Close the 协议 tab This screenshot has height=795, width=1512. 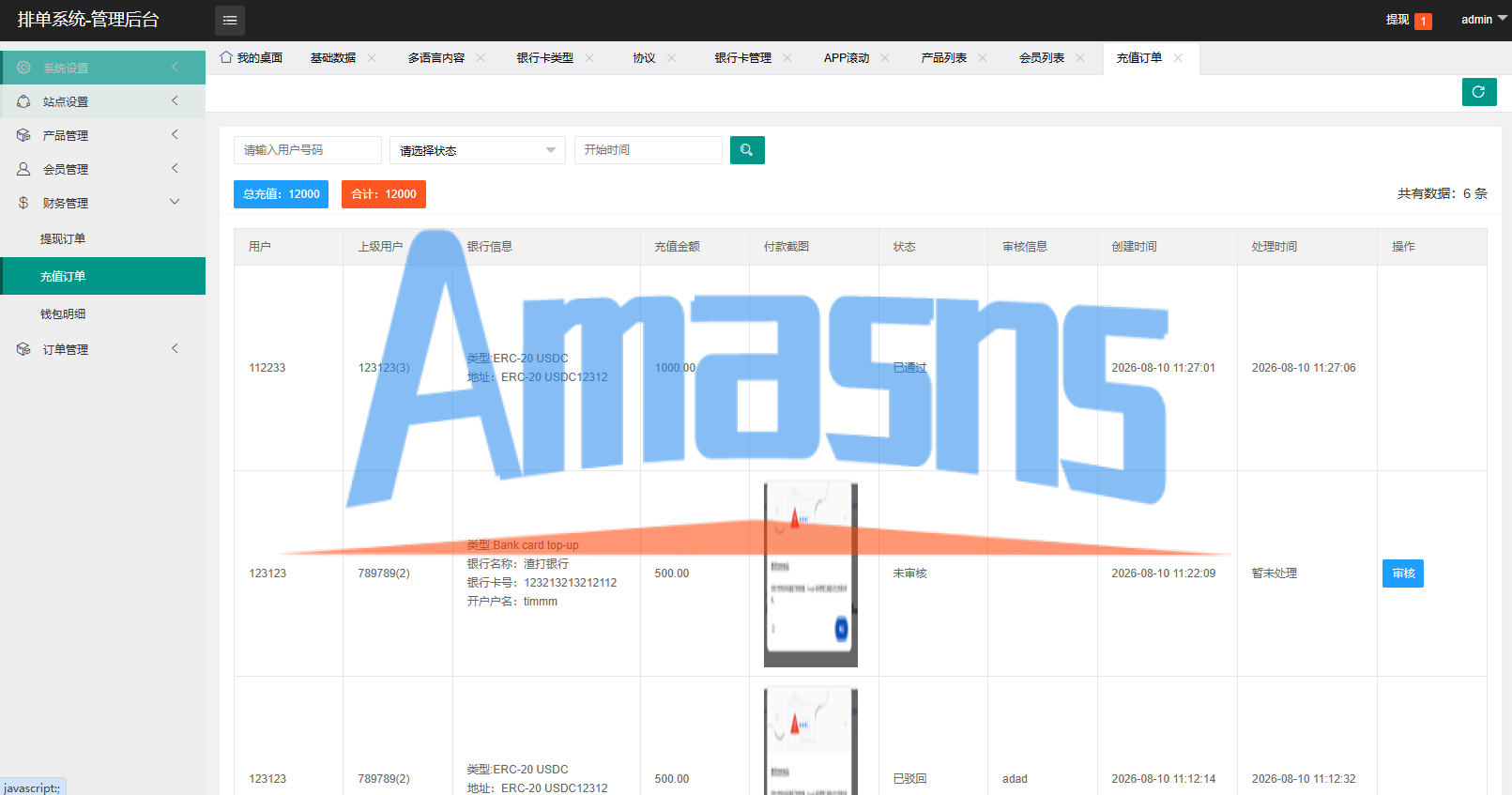[672, 58]
